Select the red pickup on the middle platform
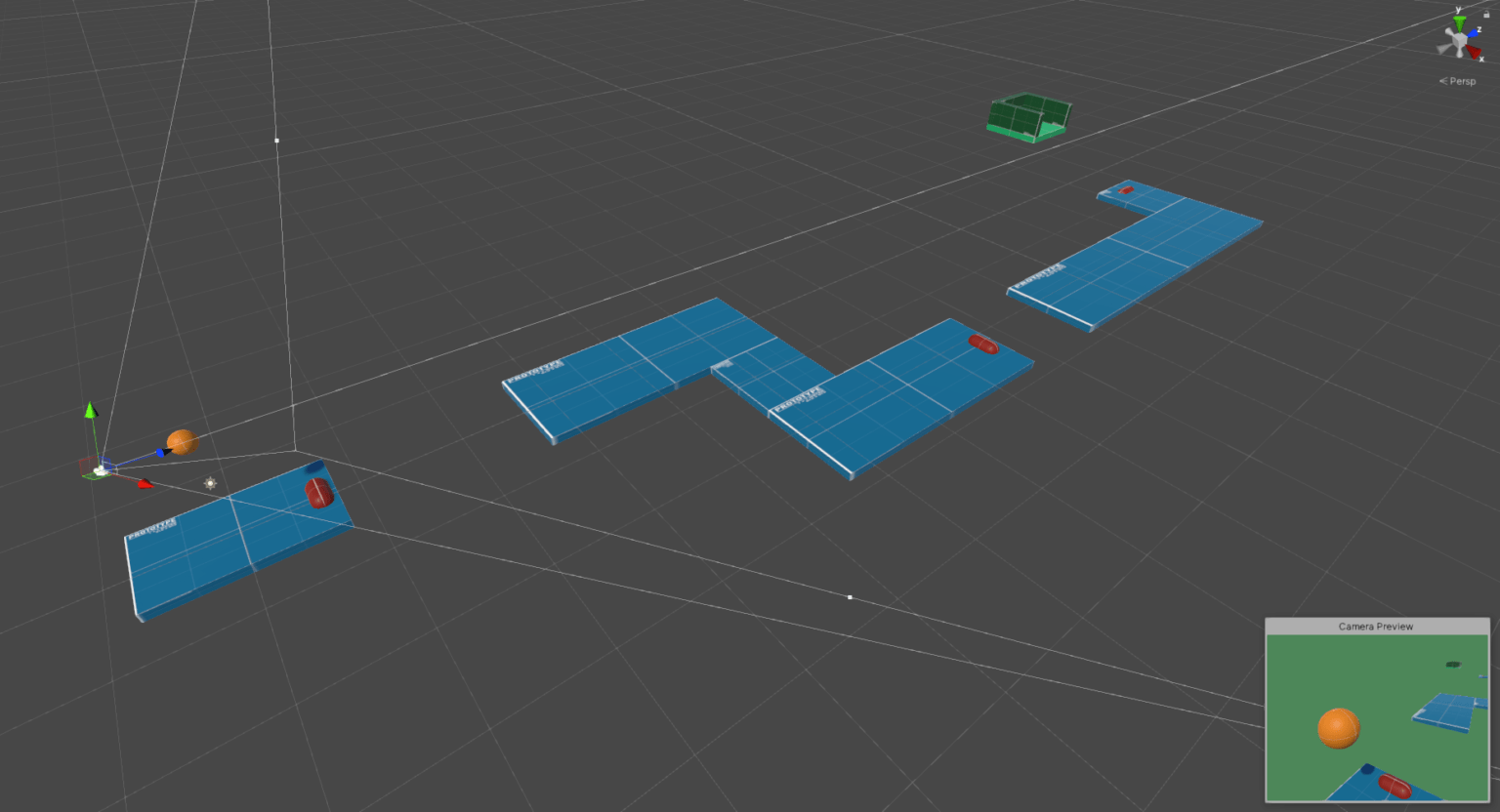This screenshot has width=1500, height=812. click(982, 345)
